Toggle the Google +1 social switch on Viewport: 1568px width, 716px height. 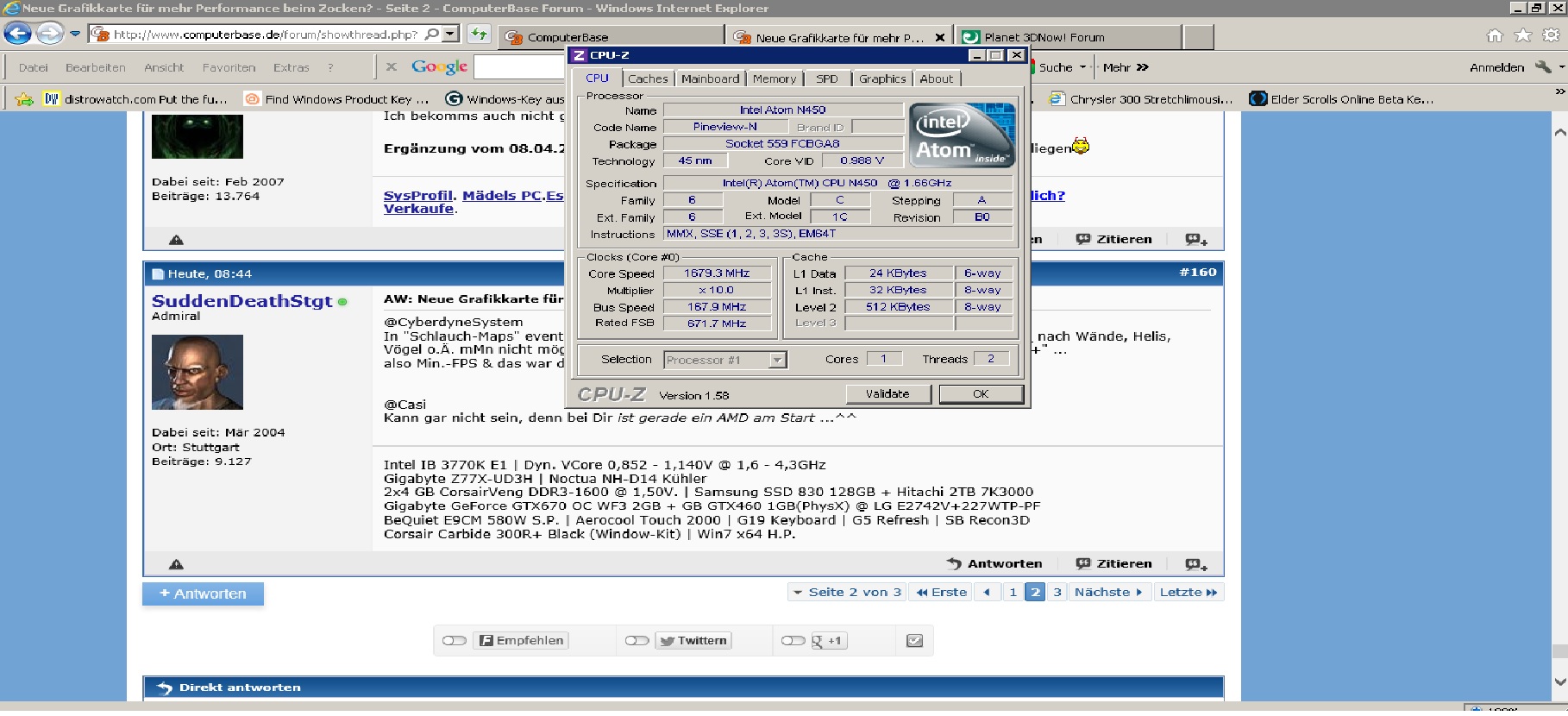coord(793,640)
